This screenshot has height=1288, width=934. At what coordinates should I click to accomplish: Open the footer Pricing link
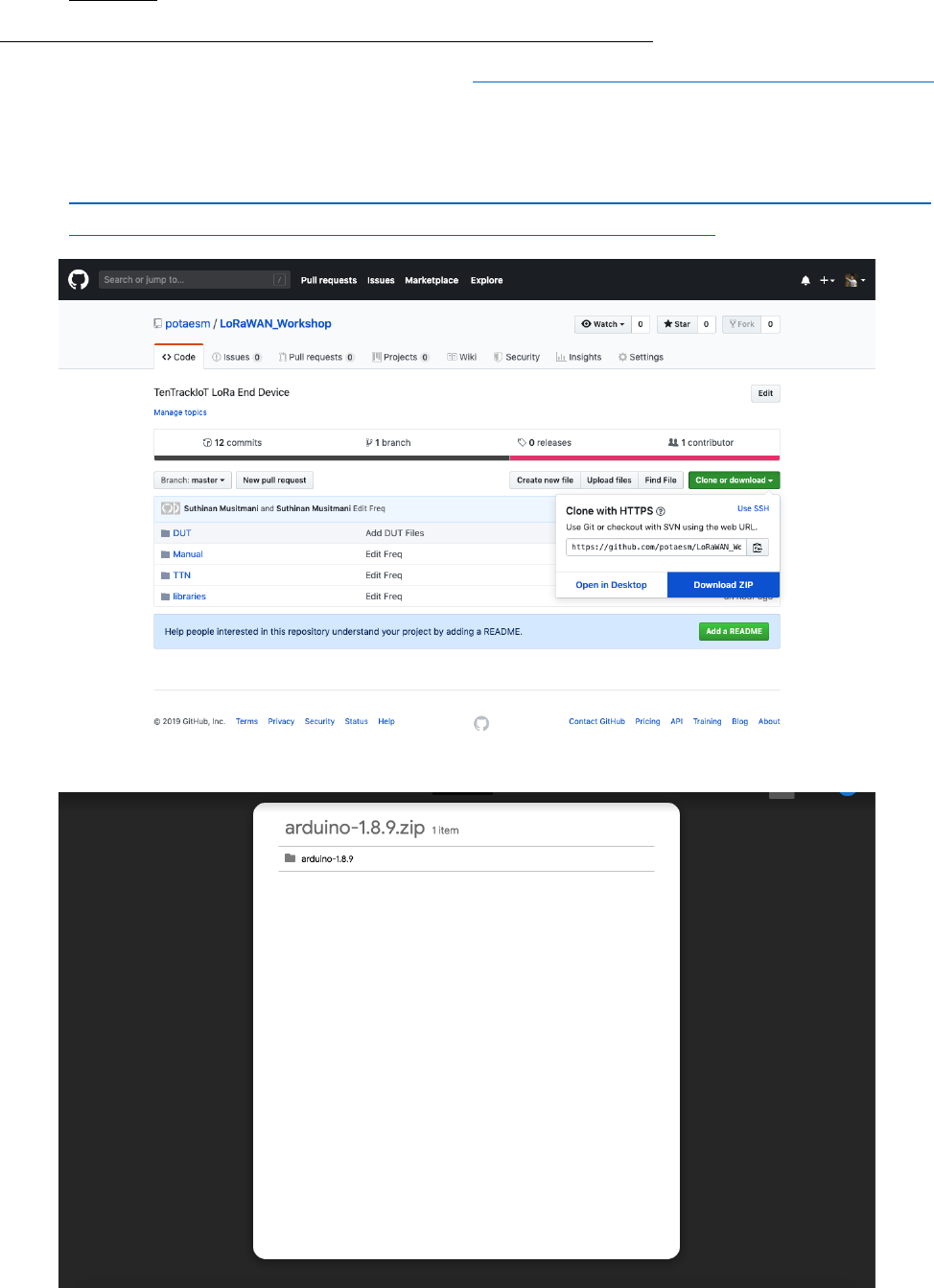[647, 721]
